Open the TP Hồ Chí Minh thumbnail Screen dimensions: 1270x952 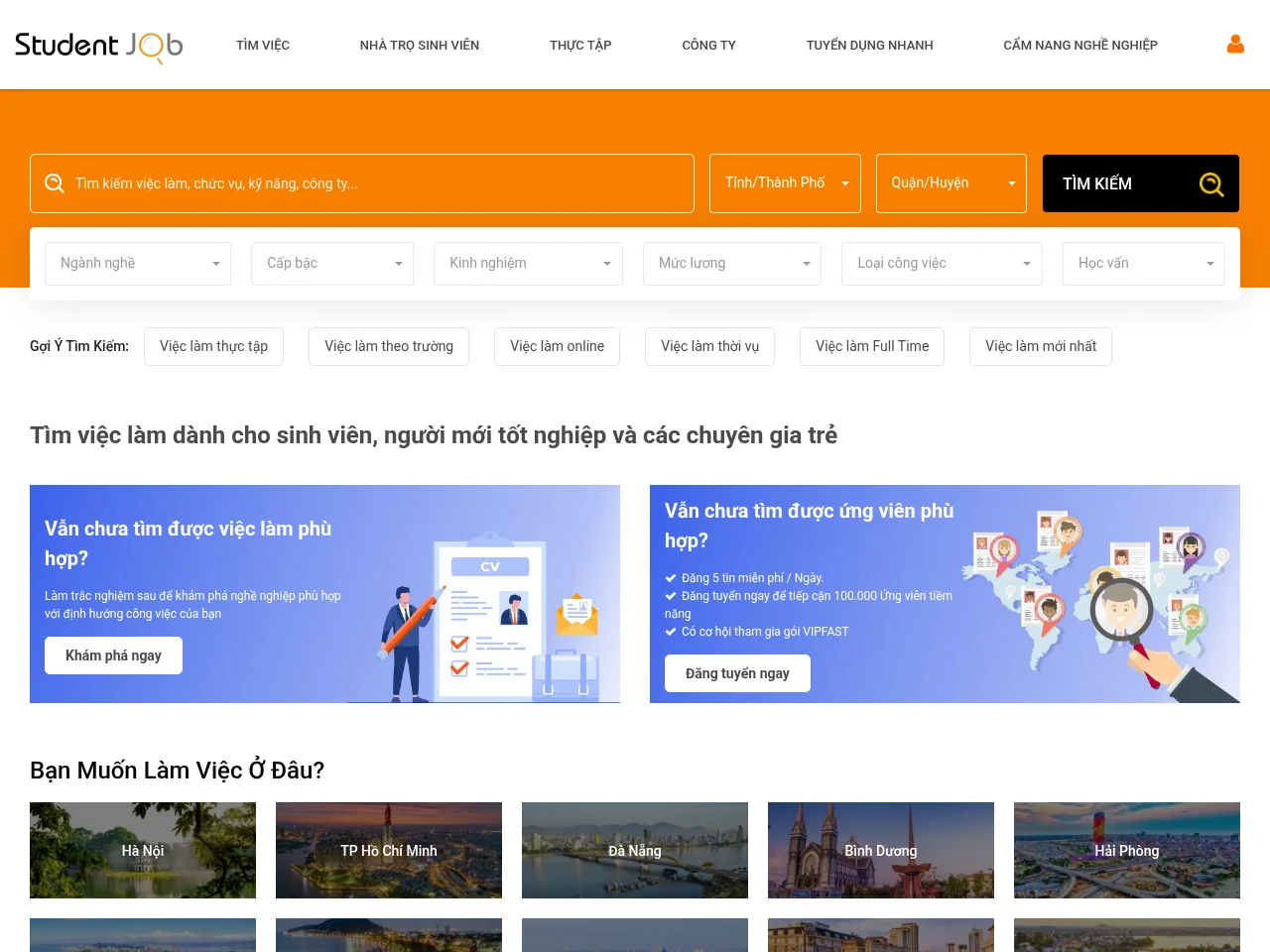tap(389, 851)
